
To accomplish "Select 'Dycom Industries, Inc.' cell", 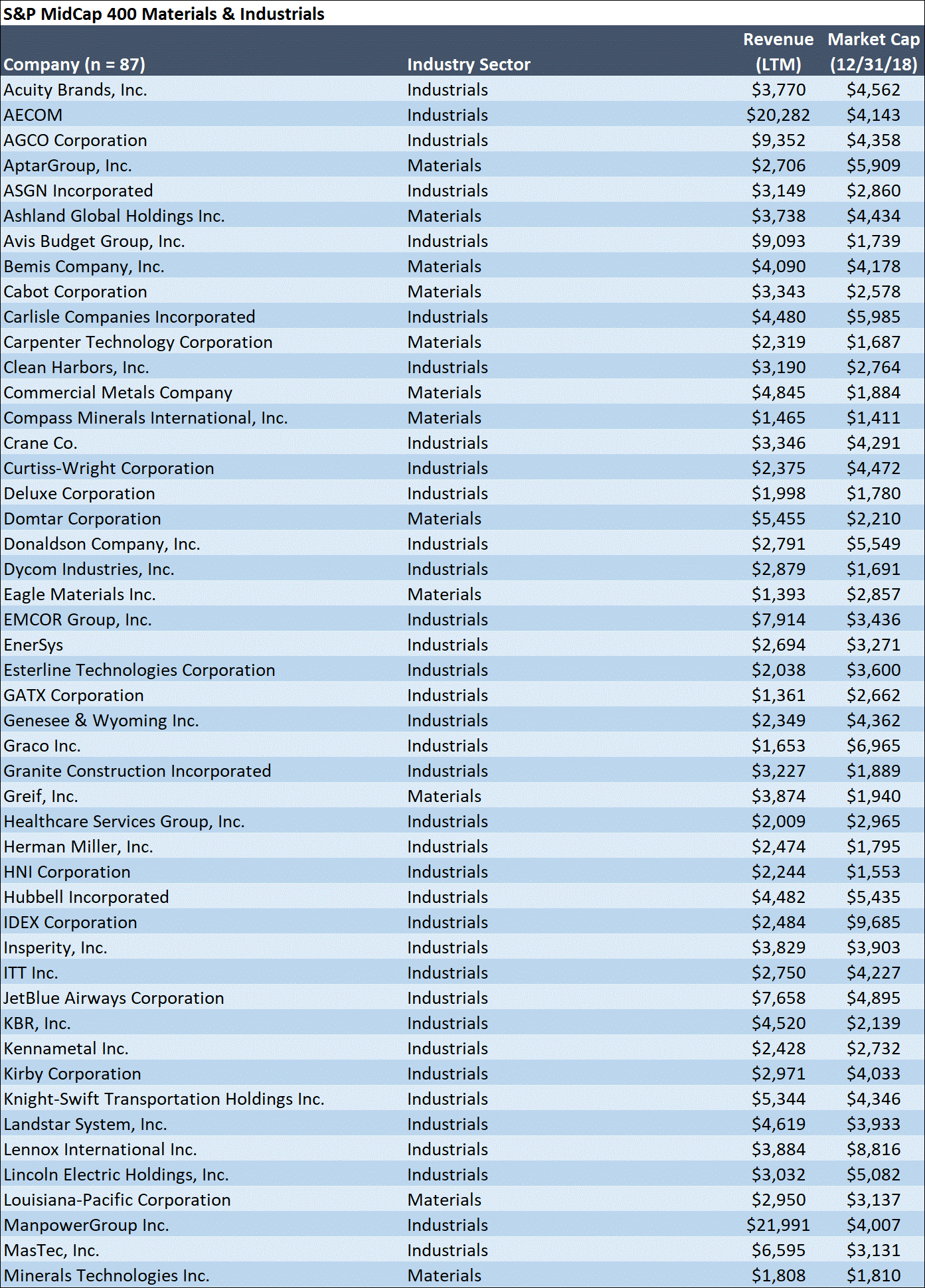I will tap(89, 569).
